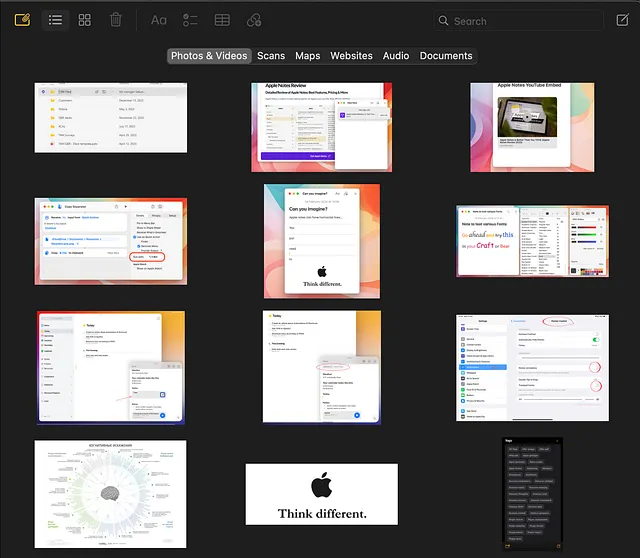
Task: Open the Apple Notes Review thumbnail
Action: point(322,127)
